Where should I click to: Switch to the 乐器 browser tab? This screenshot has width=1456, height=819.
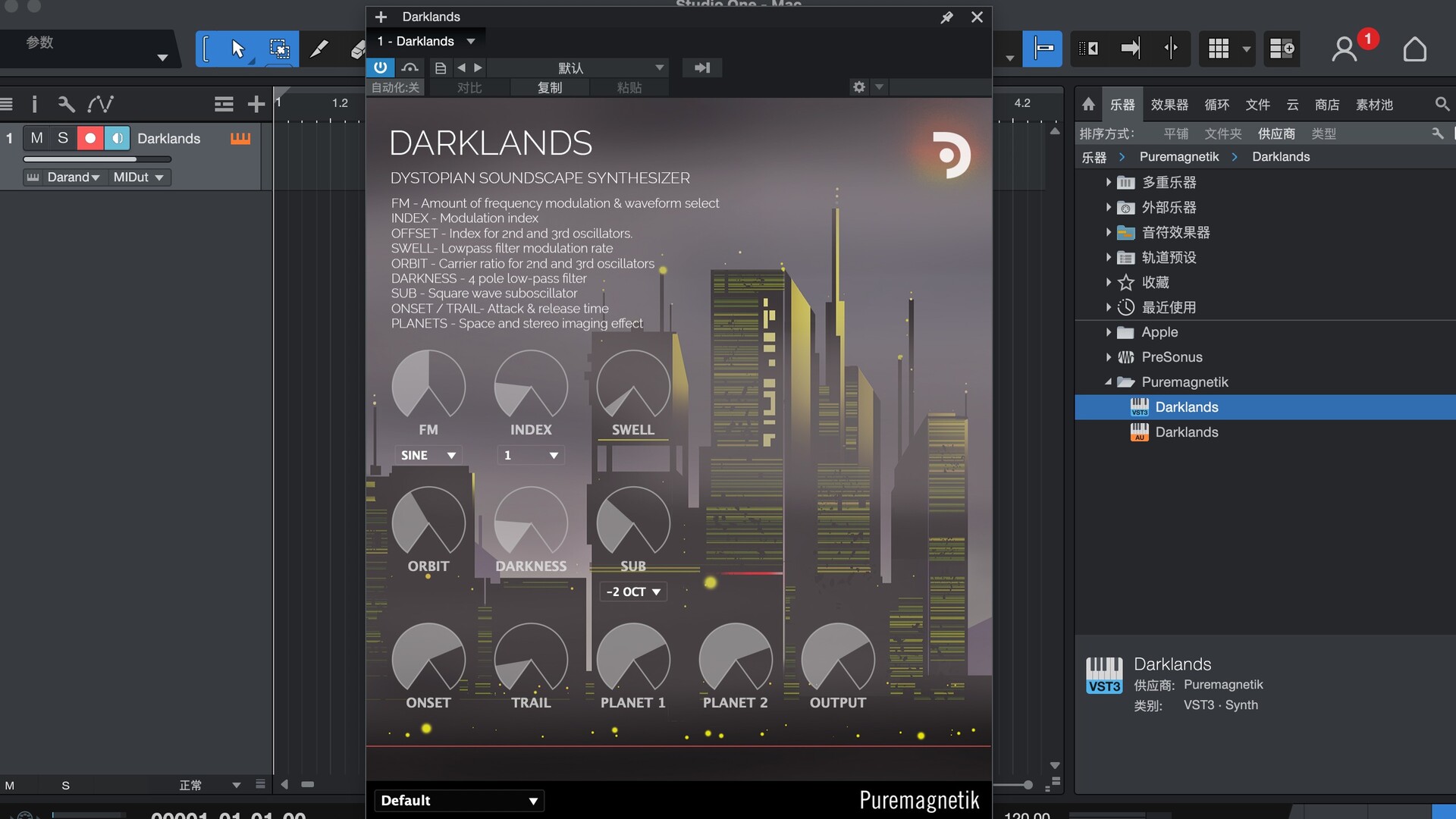coord(1122,105)
